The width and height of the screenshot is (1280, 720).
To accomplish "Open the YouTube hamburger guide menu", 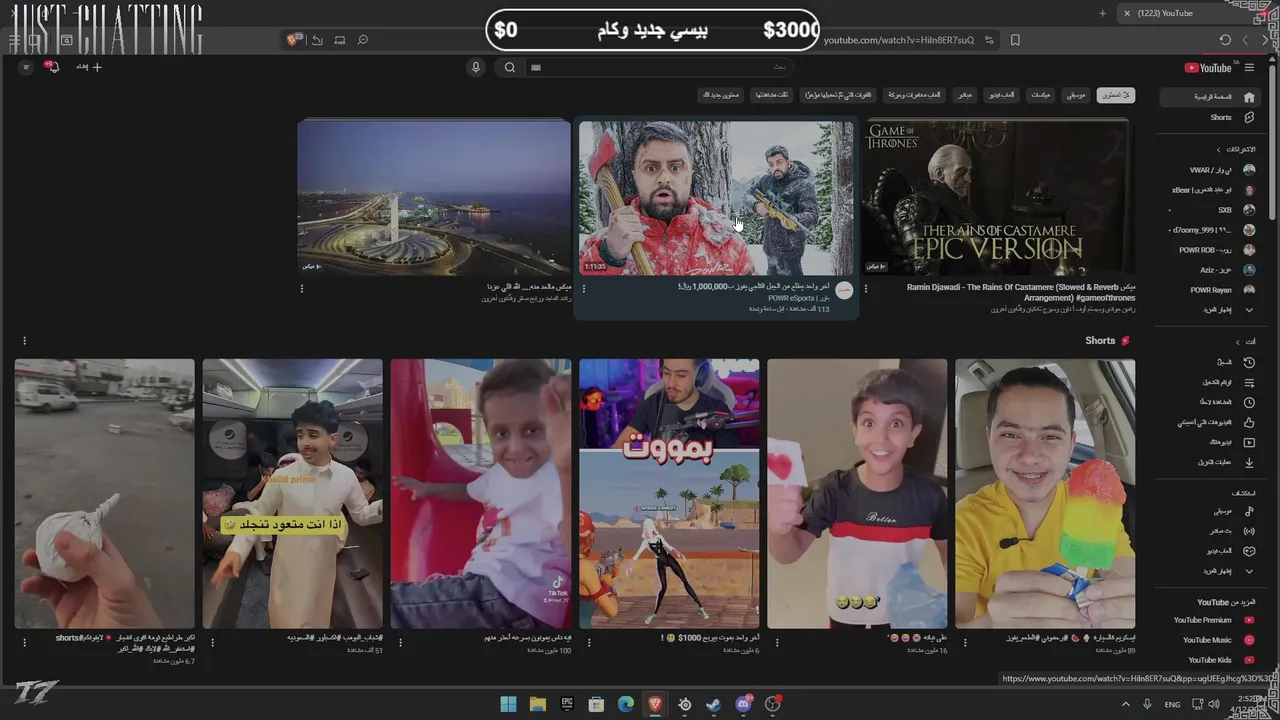I will click(x=1249, y=68).
